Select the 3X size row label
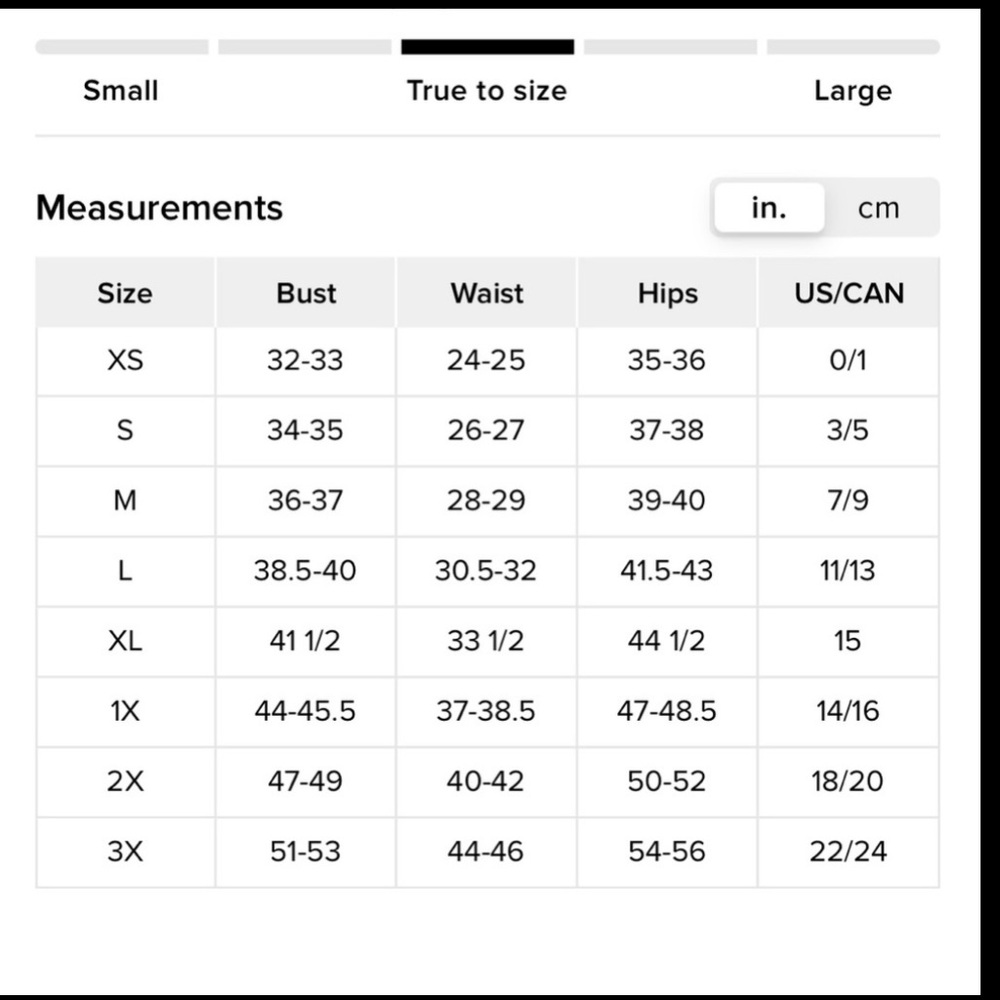This screenshot has height=1000, width=1000. pos(125,852)
